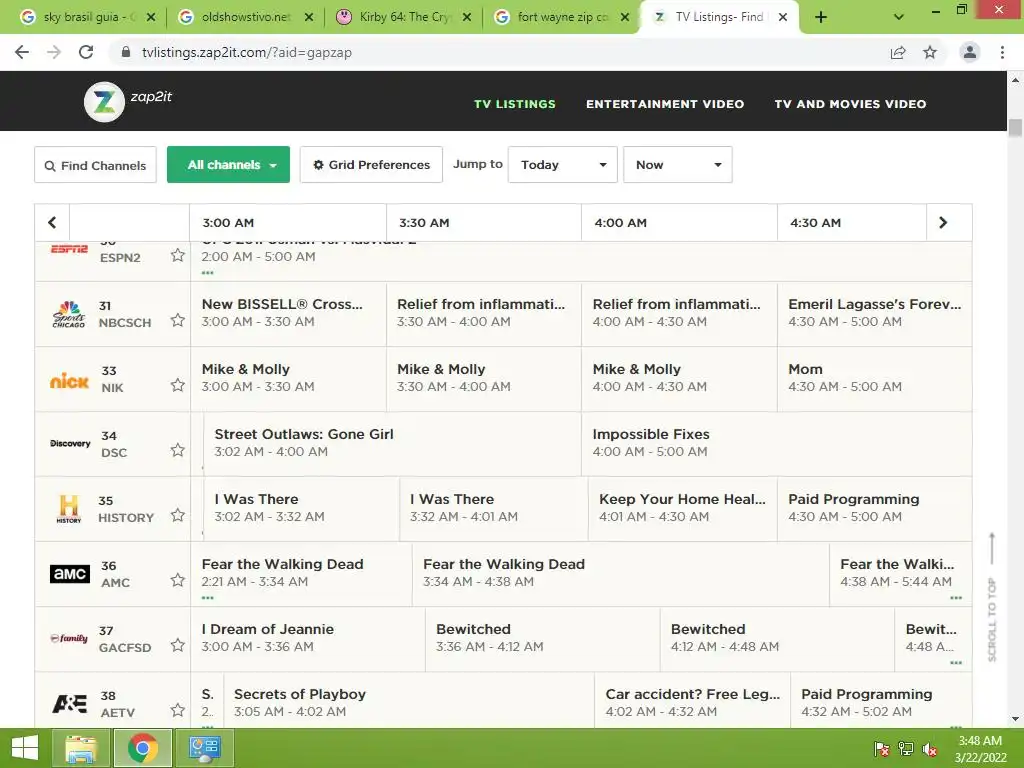
Task: Click the browser forward arrow
Action: (x=54, y=52)
